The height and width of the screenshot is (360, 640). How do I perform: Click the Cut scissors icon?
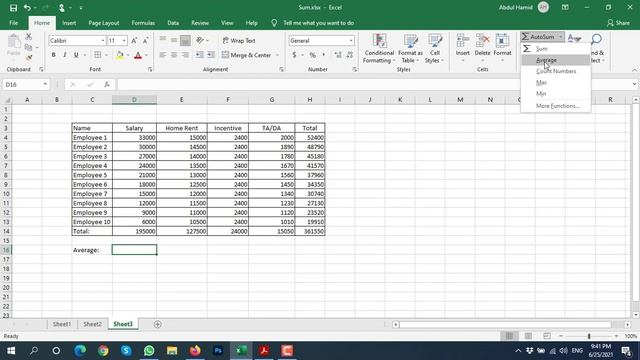(29, 37)
